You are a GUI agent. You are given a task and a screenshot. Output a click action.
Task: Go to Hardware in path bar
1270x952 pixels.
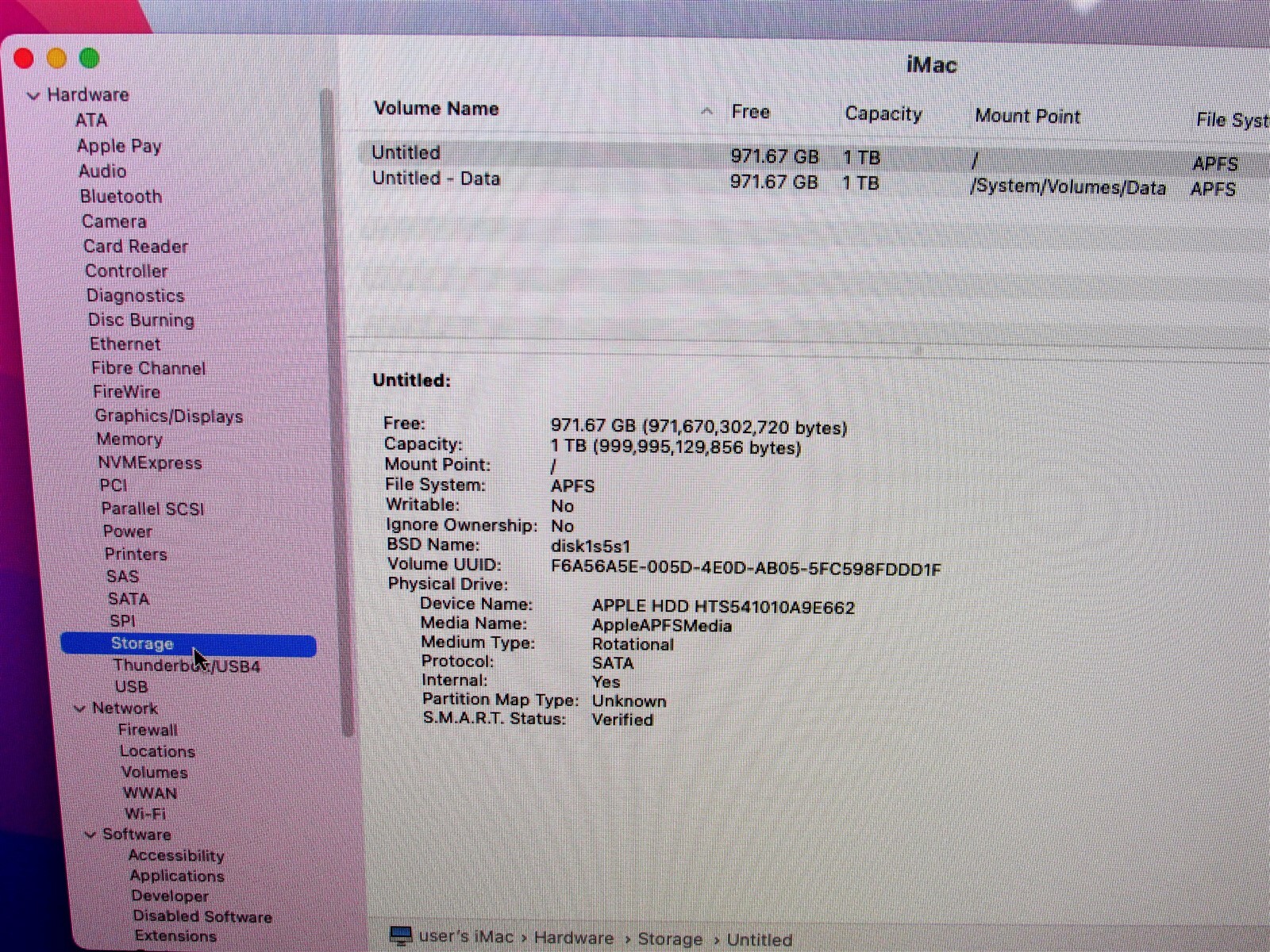coord(574,939)
